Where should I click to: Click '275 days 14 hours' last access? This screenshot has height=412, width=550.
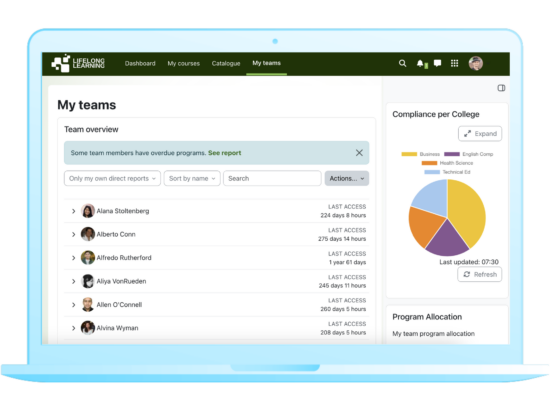coord(342,239)
